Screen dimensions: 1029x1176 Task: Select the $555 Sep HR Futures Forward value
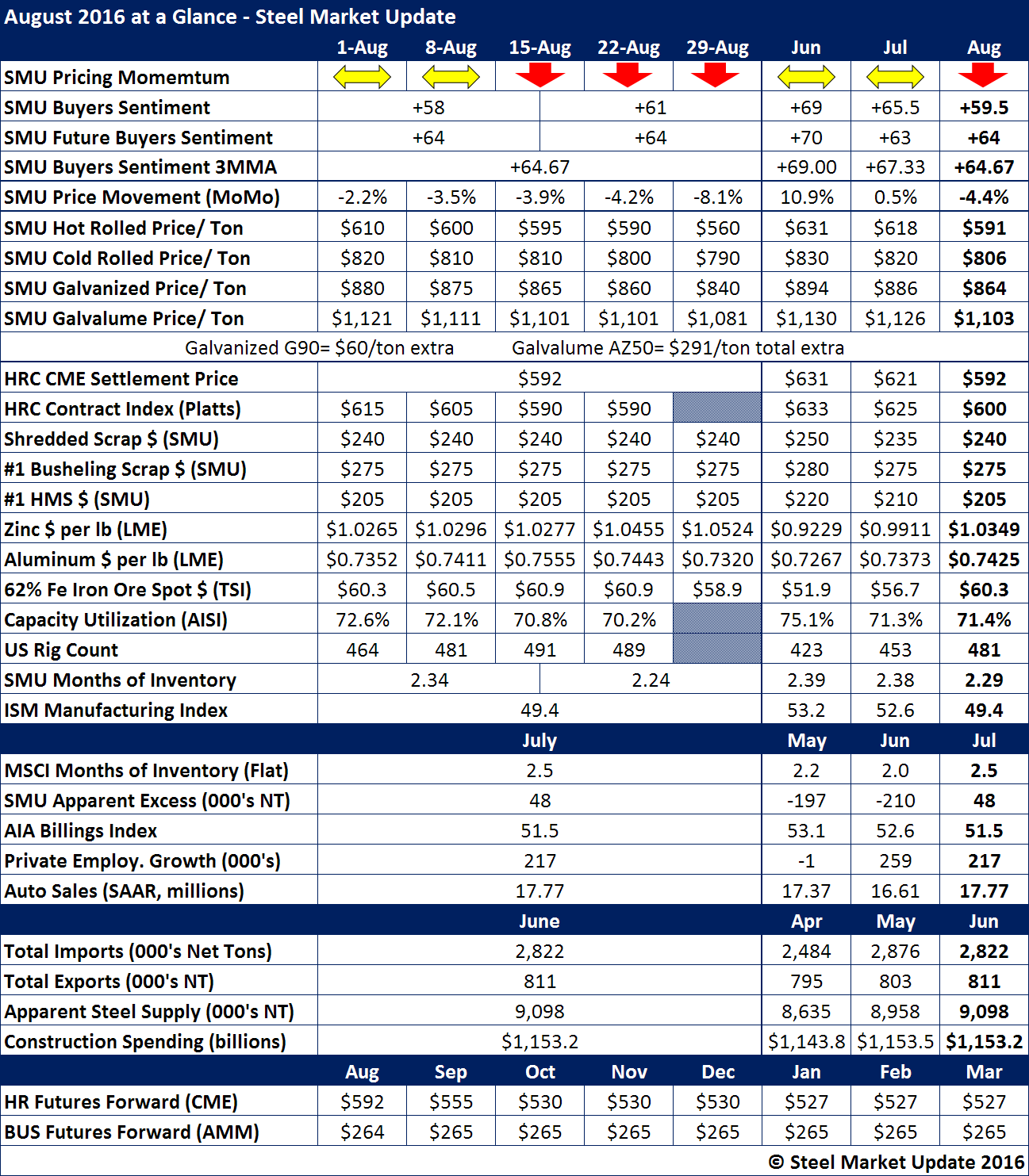coord(451,1102)
